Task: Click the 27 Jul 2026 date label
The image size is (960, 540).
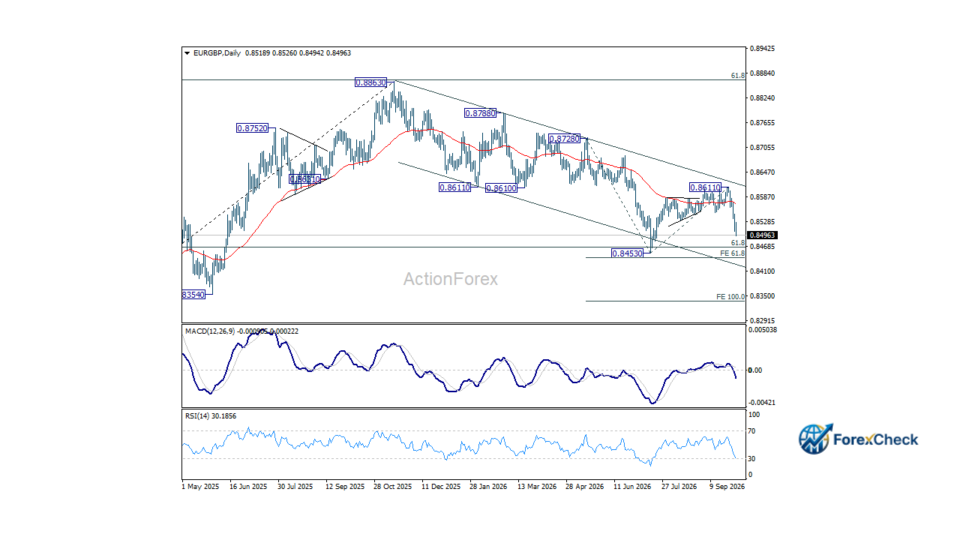Action: point(679,487)
